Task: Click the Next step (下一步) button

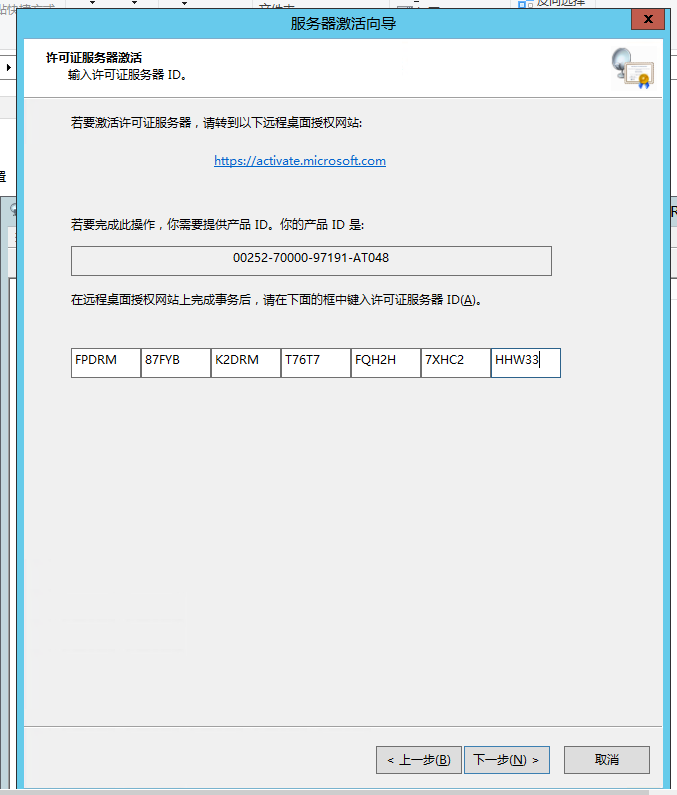Action: [x=507, y=760]
